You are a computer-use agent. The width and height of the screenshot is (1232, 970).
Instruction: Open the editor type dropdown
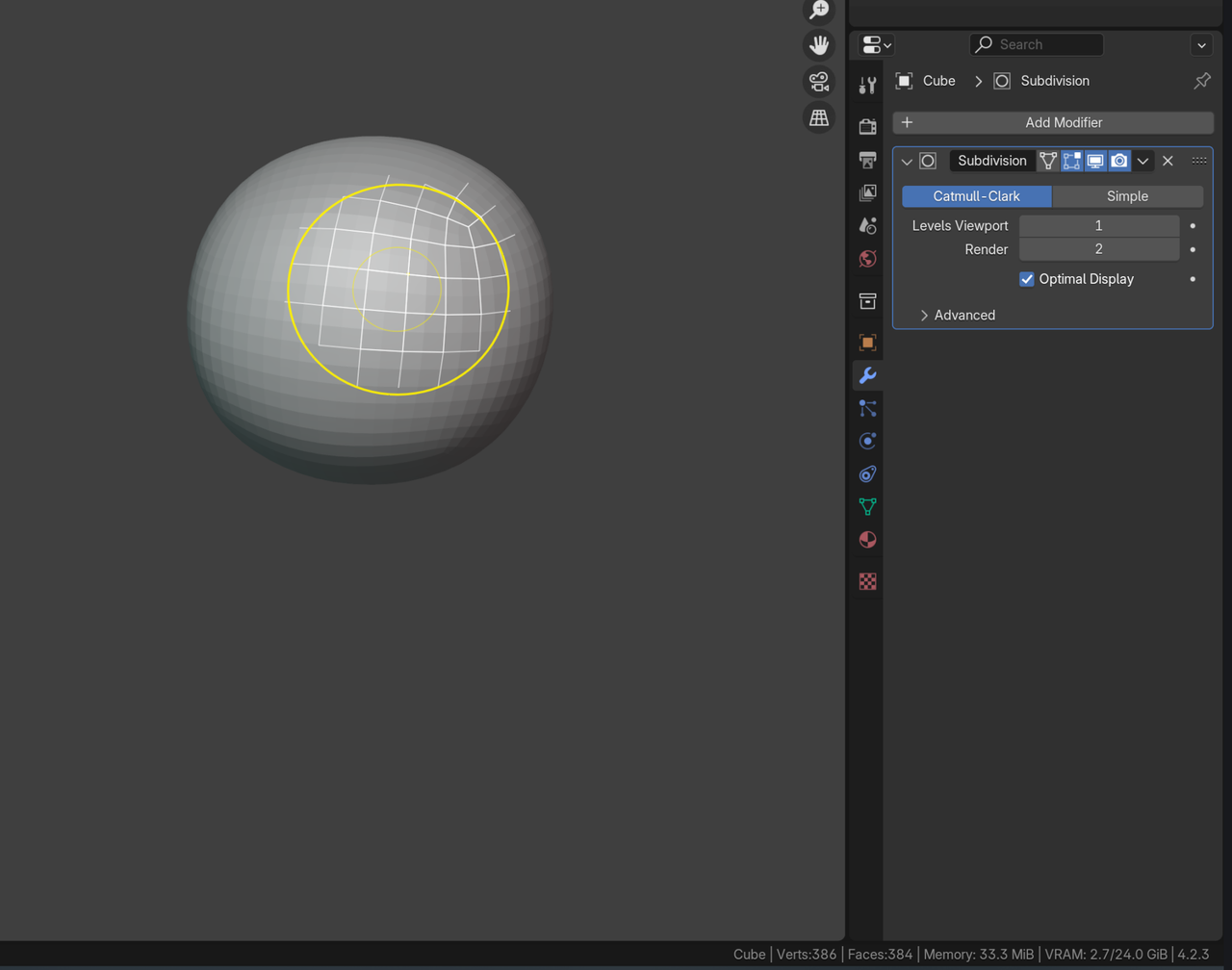click(x=876, y=44)
